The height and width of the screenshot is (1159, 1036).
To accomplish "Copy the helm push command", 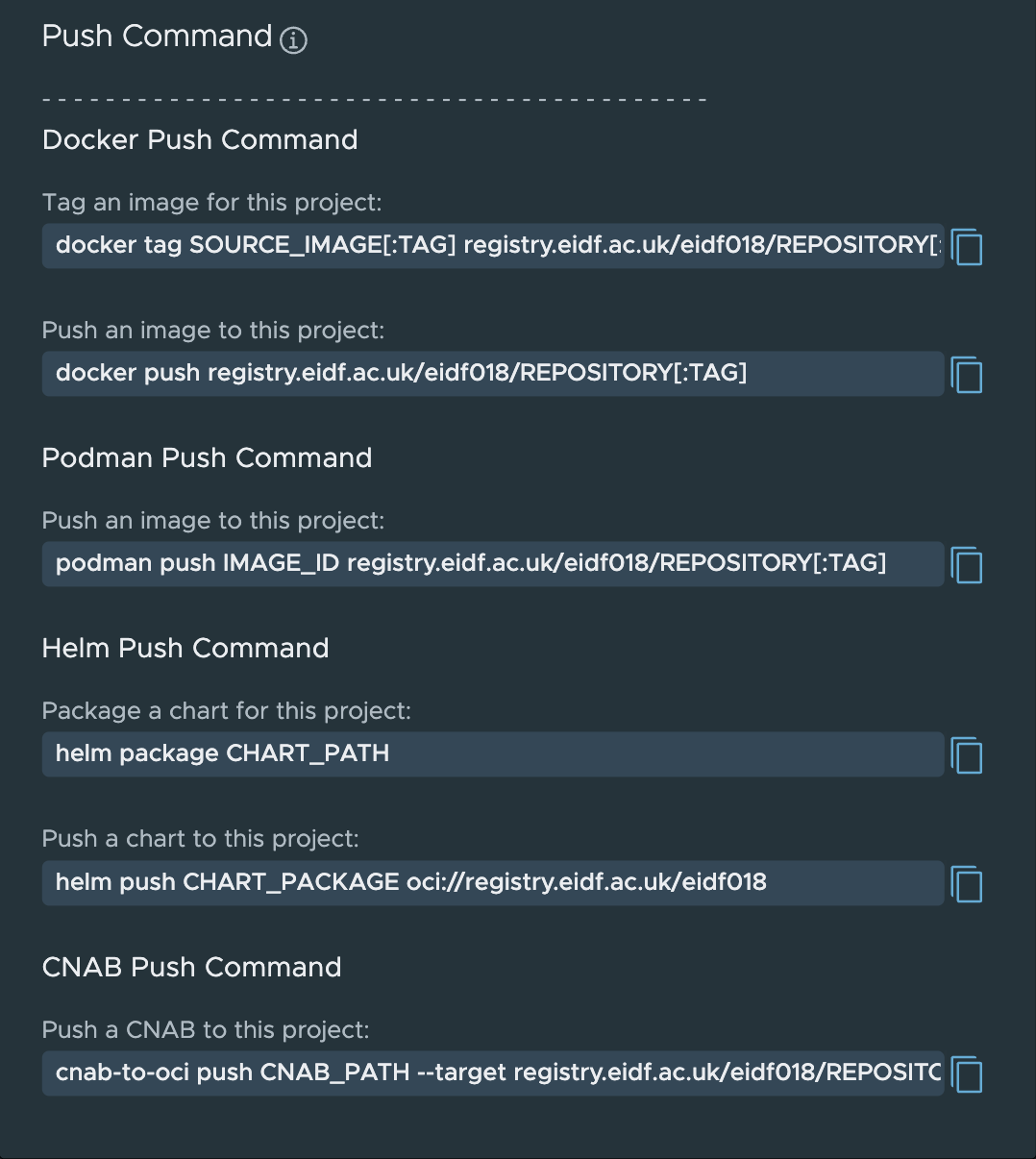I will 967,884.
